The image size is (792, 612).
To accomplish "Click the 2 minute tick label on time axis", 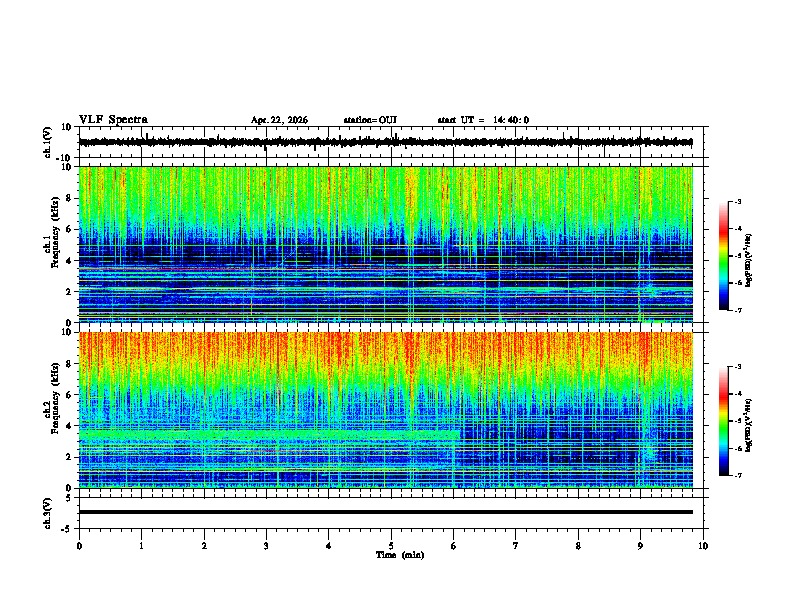I will (x=204, y=546).
